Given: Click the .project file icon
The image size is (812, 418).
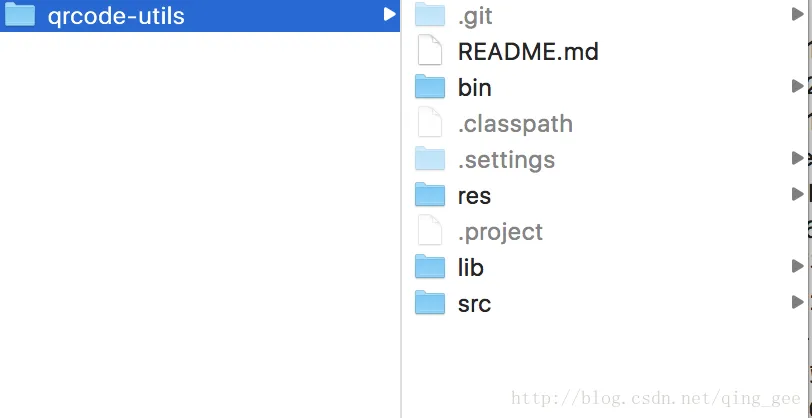Looking at the screenshot, I should (x=429, y=231).
